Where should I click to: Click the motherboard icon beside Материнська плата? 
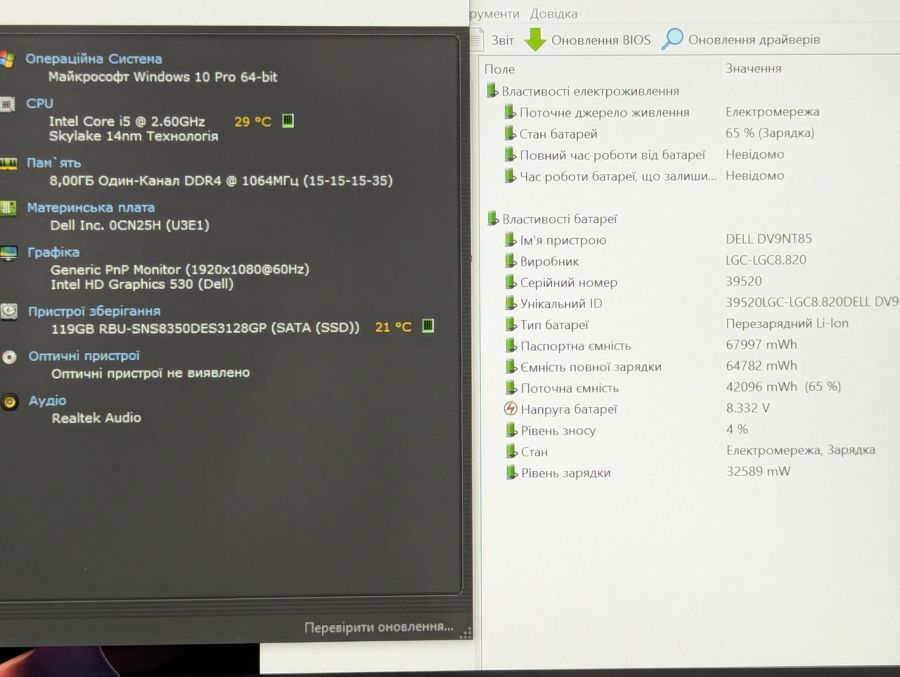point(8,208)
